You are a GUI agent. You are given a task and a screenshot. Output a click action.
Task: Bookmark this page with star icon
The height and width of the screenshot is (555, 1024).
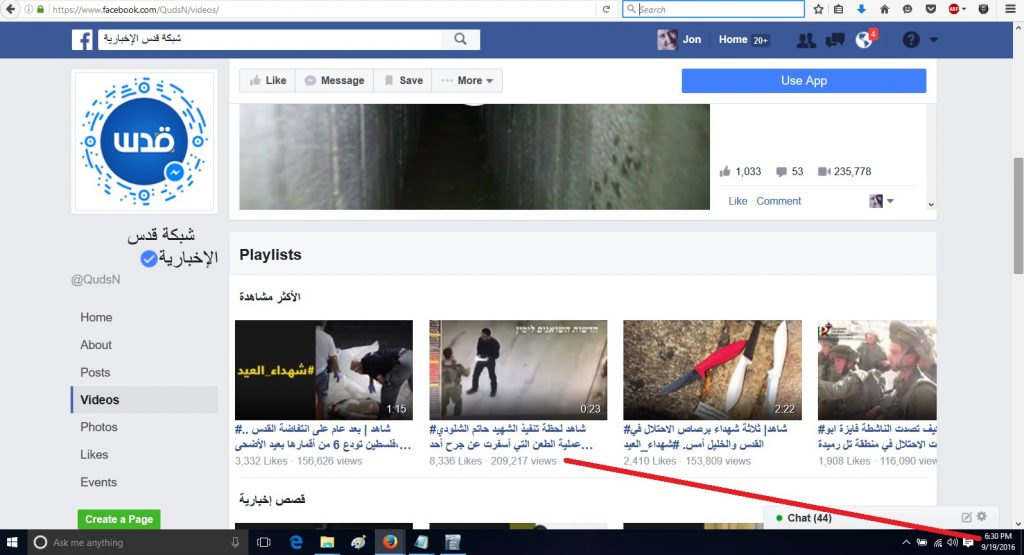(x=818, y=9)
